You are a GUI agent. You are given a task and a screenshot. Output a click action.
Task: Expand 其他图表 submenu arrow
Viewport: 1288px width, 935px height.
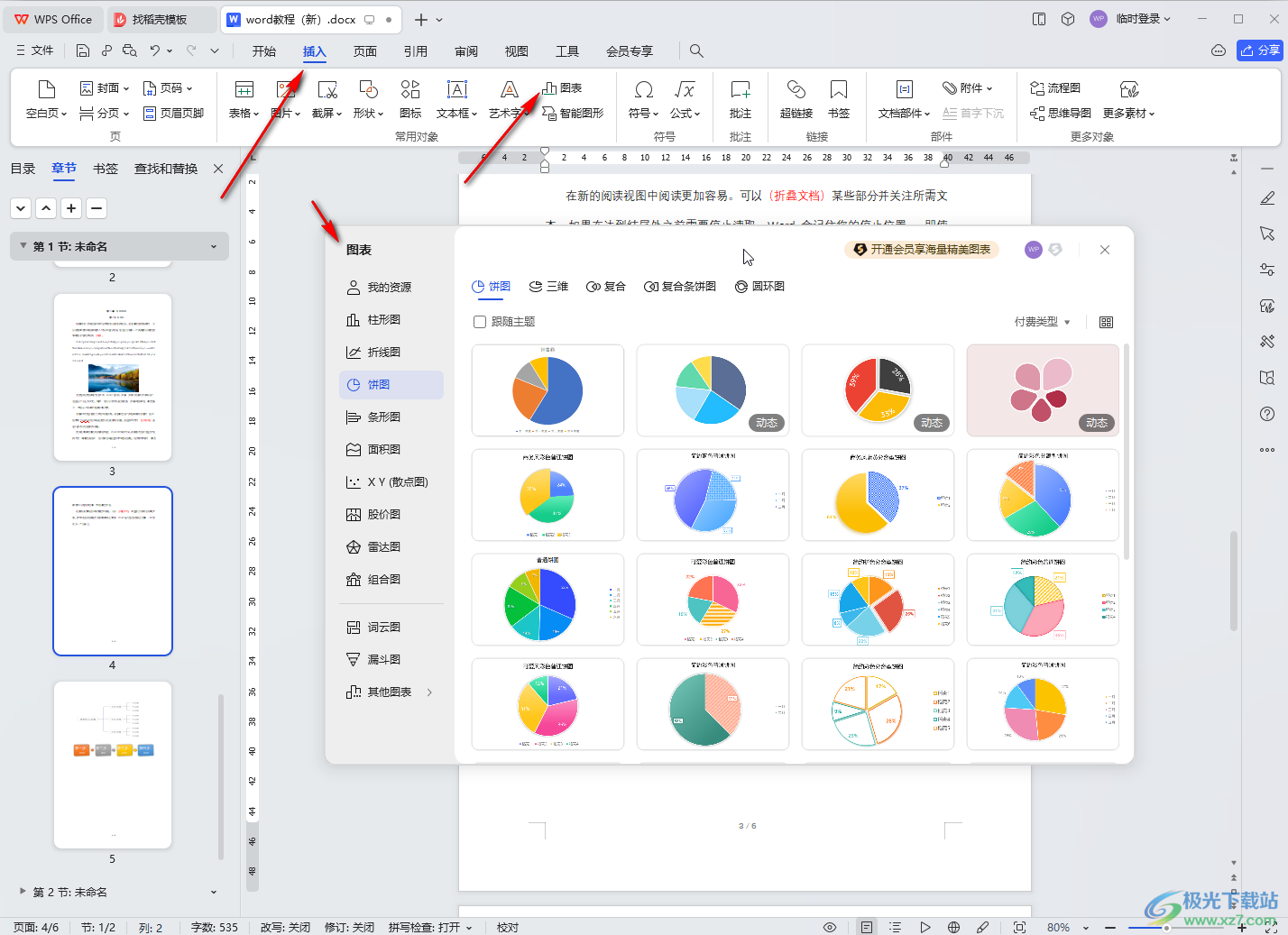(x=429, y=692)
